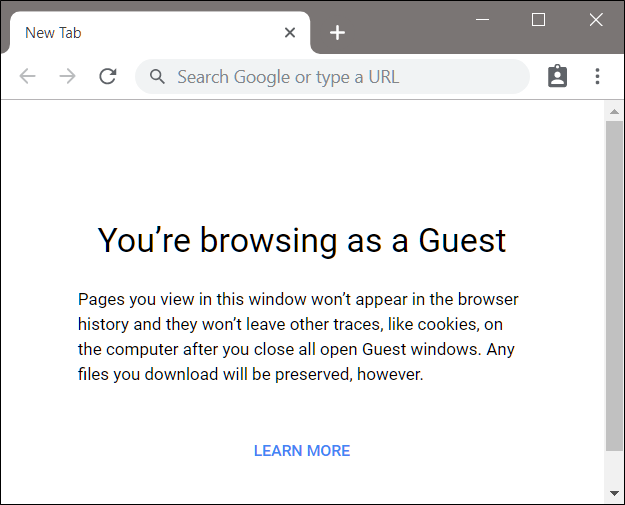
Task: Go back with the back arrow
Action: [x=27, y=77]
